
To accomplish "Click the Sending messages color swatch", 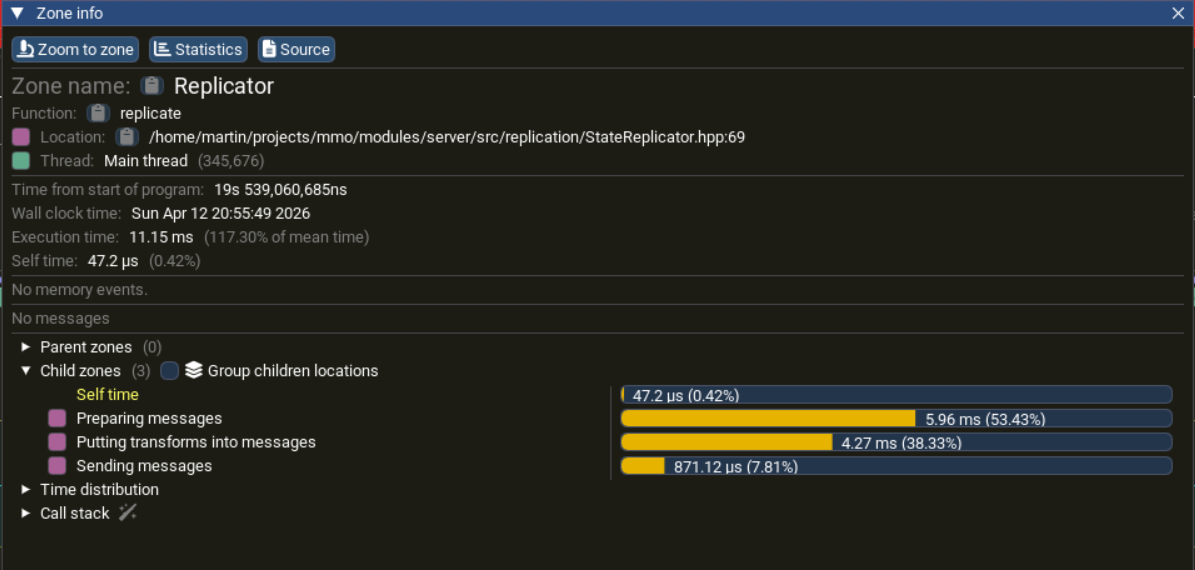I will 57,466.
